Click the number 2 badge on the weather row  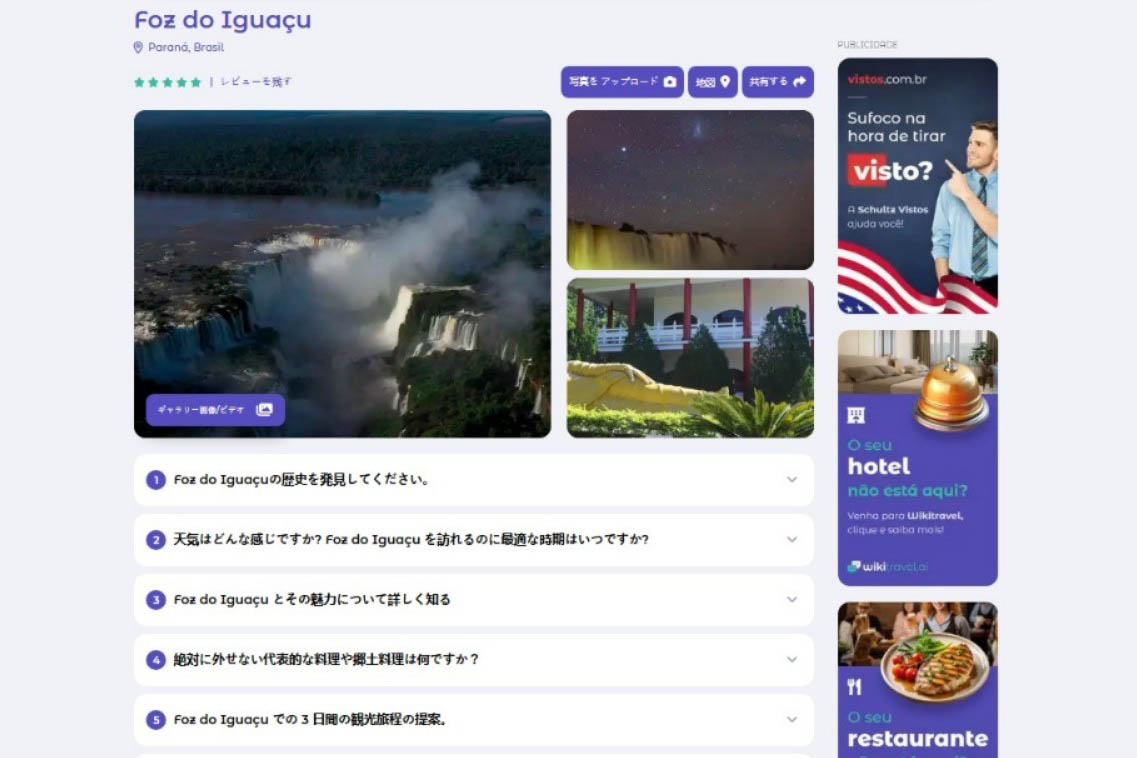[x=156, y=540]
